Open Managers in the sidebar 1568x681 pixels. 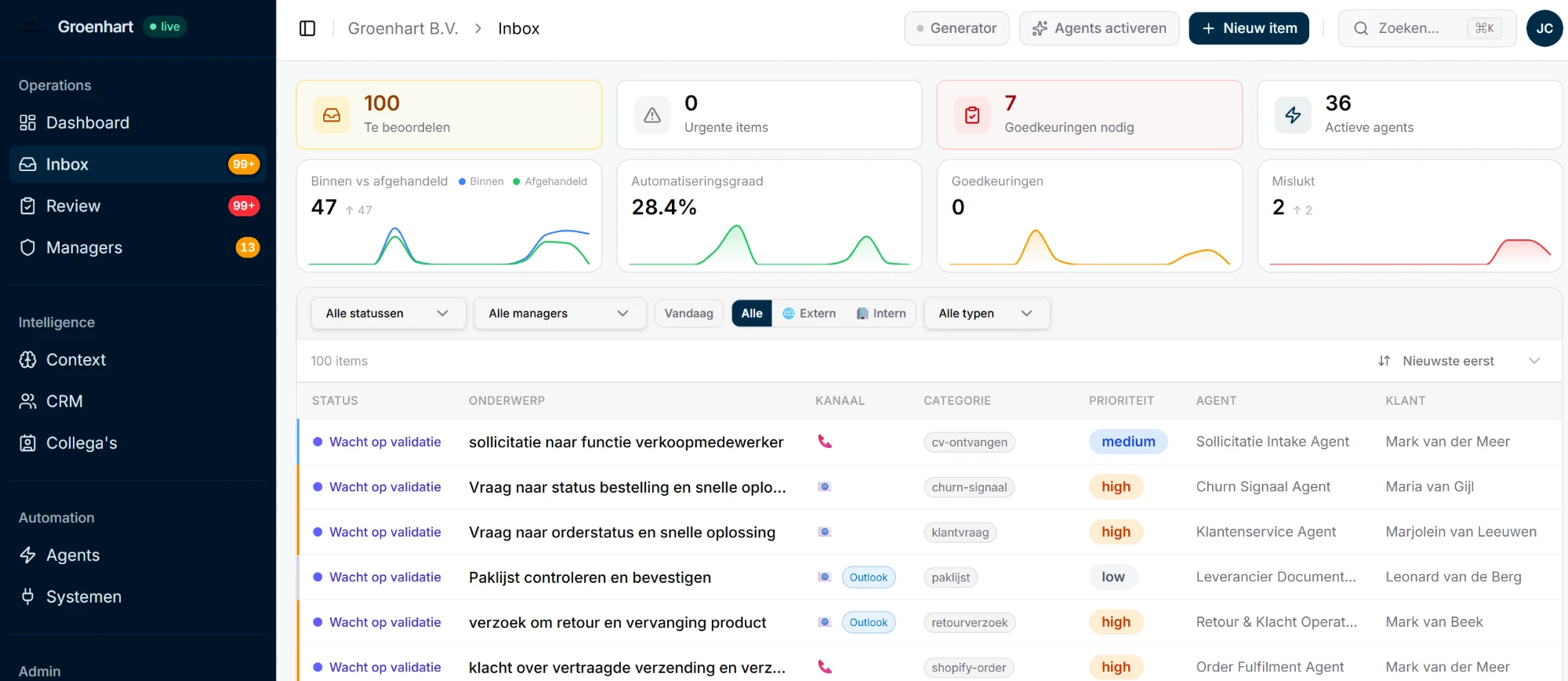coord(138,247)
